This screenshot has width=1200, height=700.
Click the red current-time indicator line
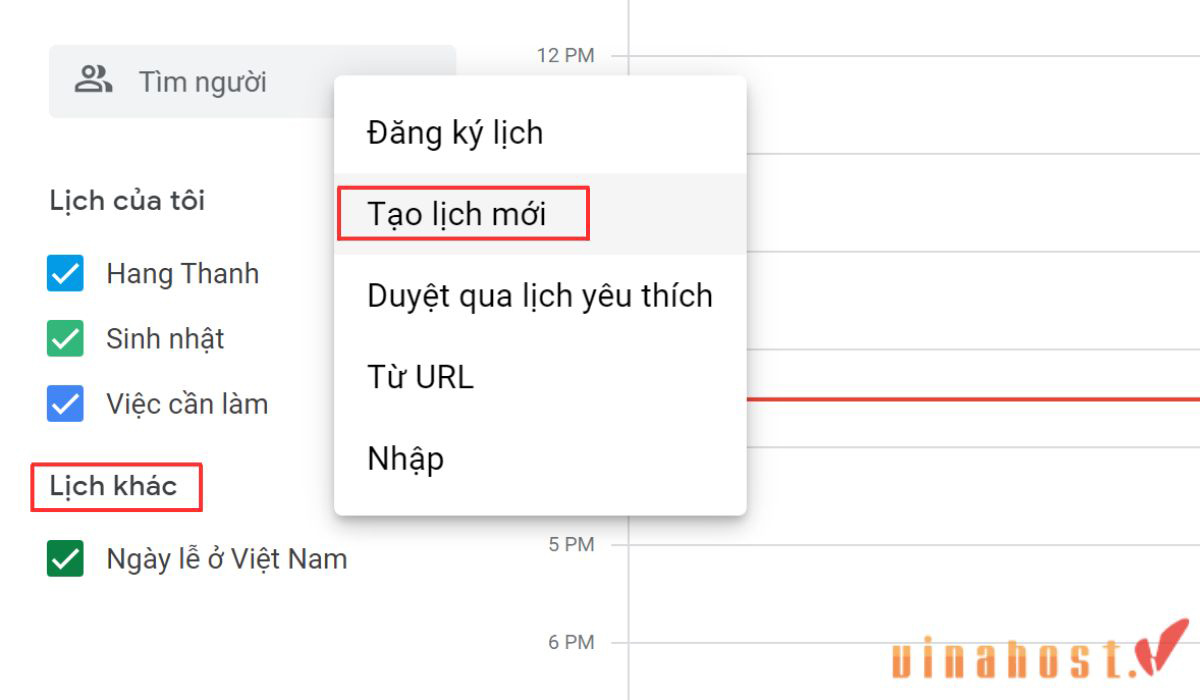click(x=972, y=399)
